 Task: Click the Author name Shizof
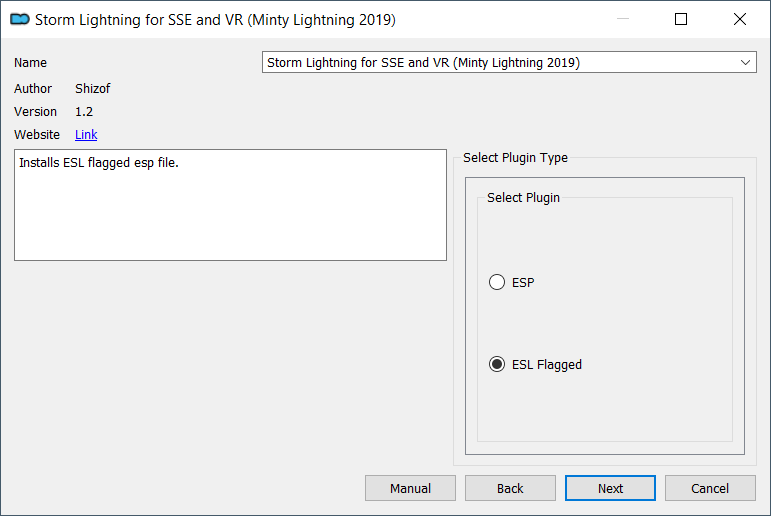92,89
